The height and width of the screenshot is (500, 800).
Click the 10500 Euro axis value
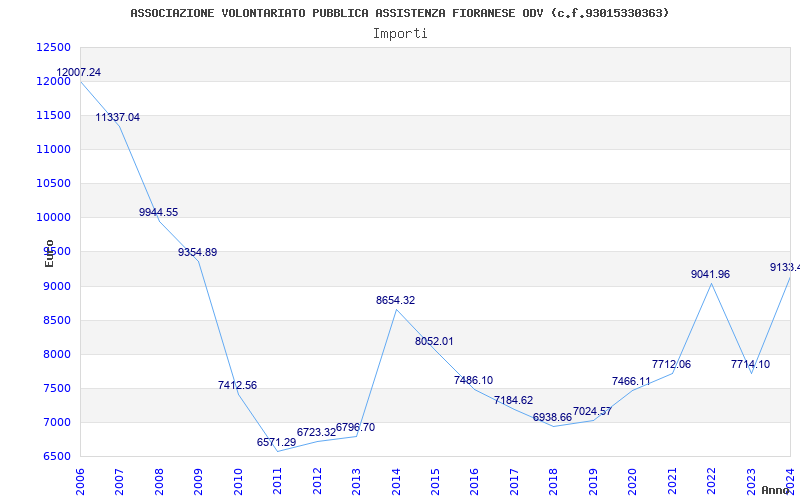tap(54, 184)
